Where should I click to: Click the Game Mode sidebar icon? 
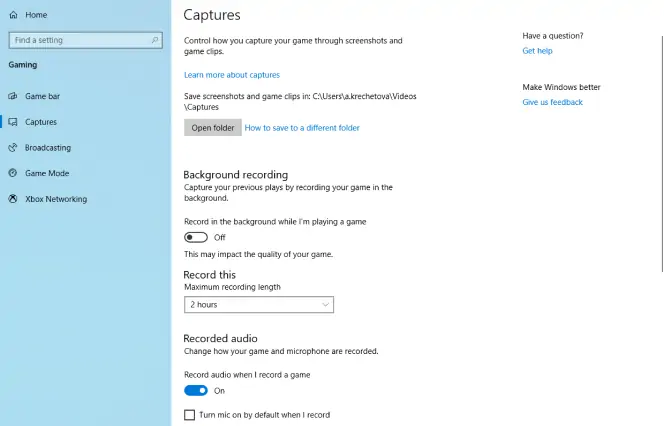tap(13, 173)
